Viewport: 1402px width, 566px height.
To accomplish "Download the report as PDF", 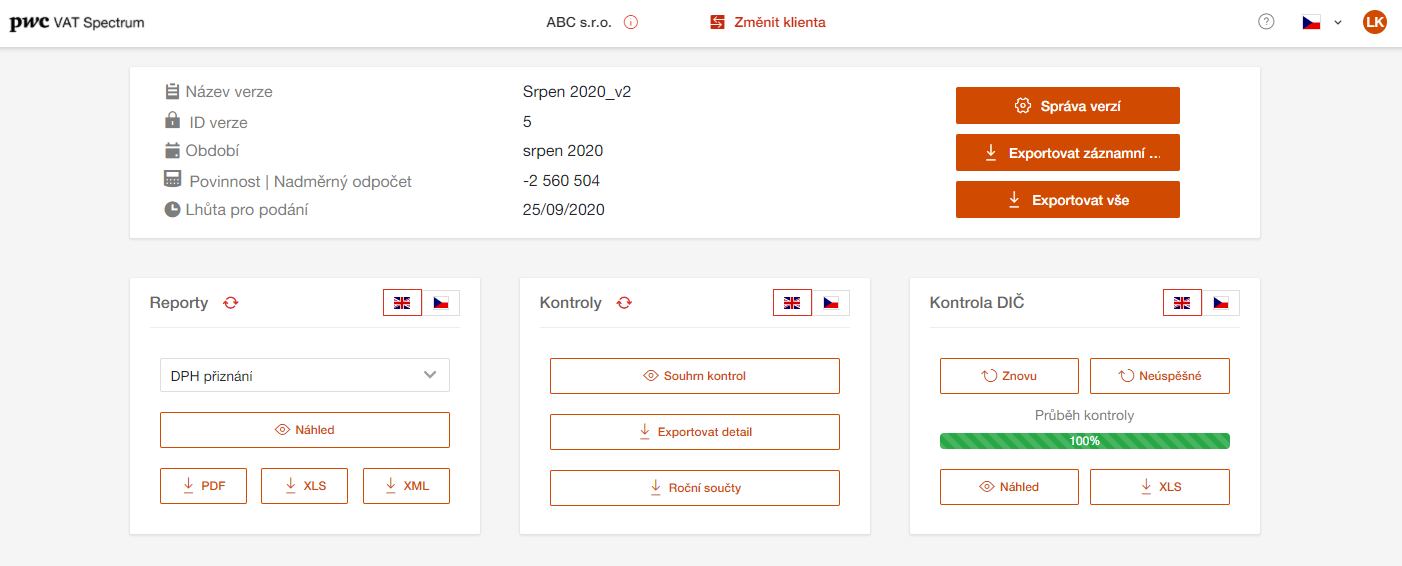I will (x=203, y=486).
